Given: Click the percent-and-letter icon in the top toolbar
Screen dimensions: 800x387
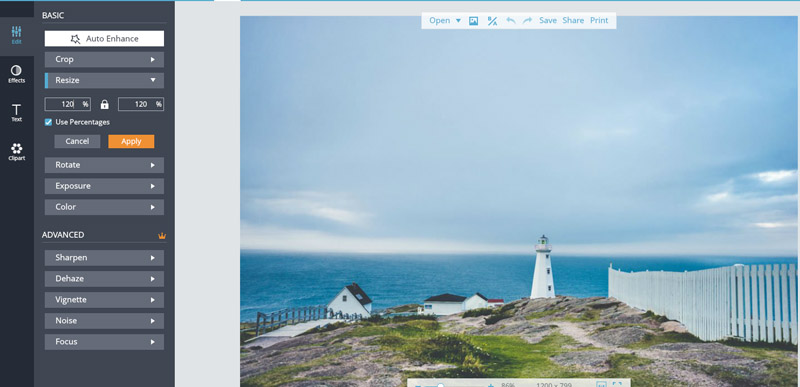Looking at the screenshot, I should coord(492,21).
